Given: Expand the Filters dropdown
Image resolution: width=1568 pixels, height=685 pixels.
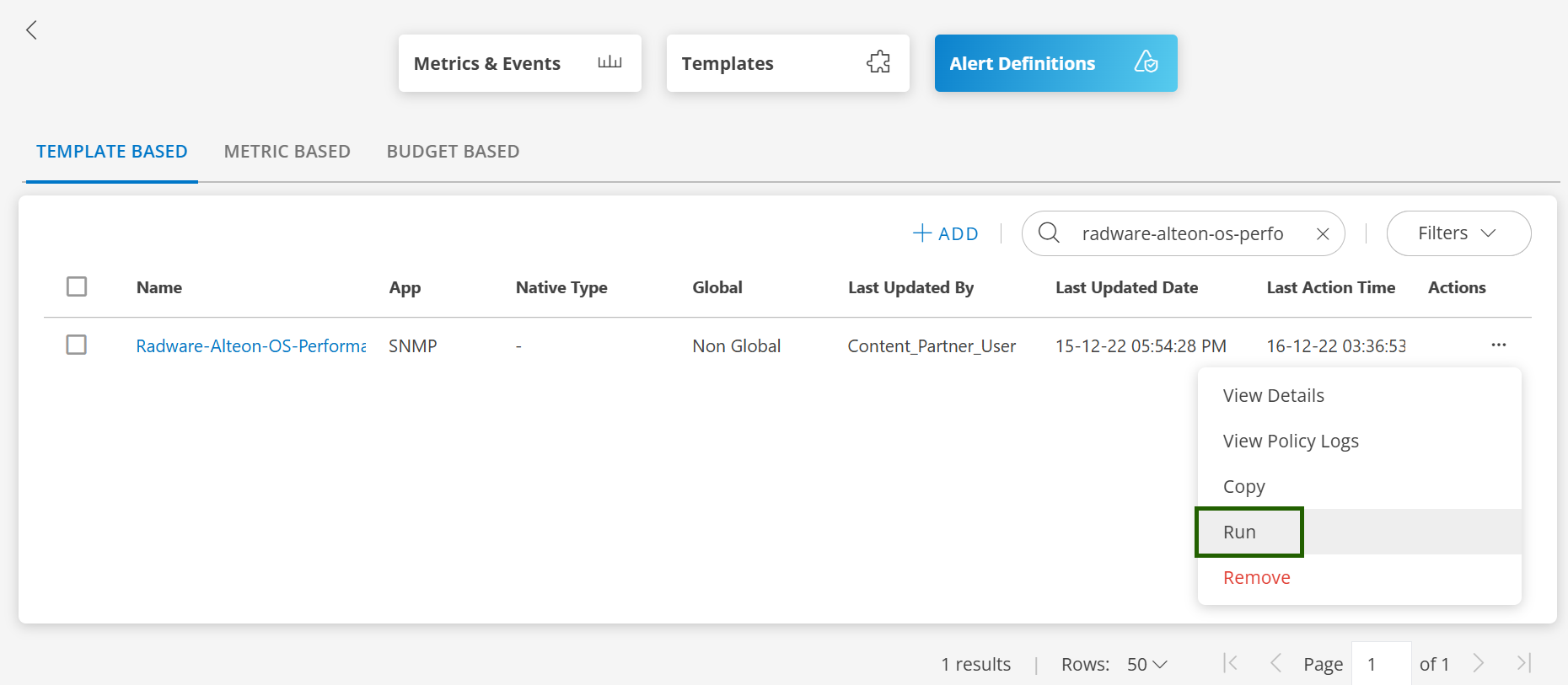Looking at the screenshot, I should coord(1458,233).
